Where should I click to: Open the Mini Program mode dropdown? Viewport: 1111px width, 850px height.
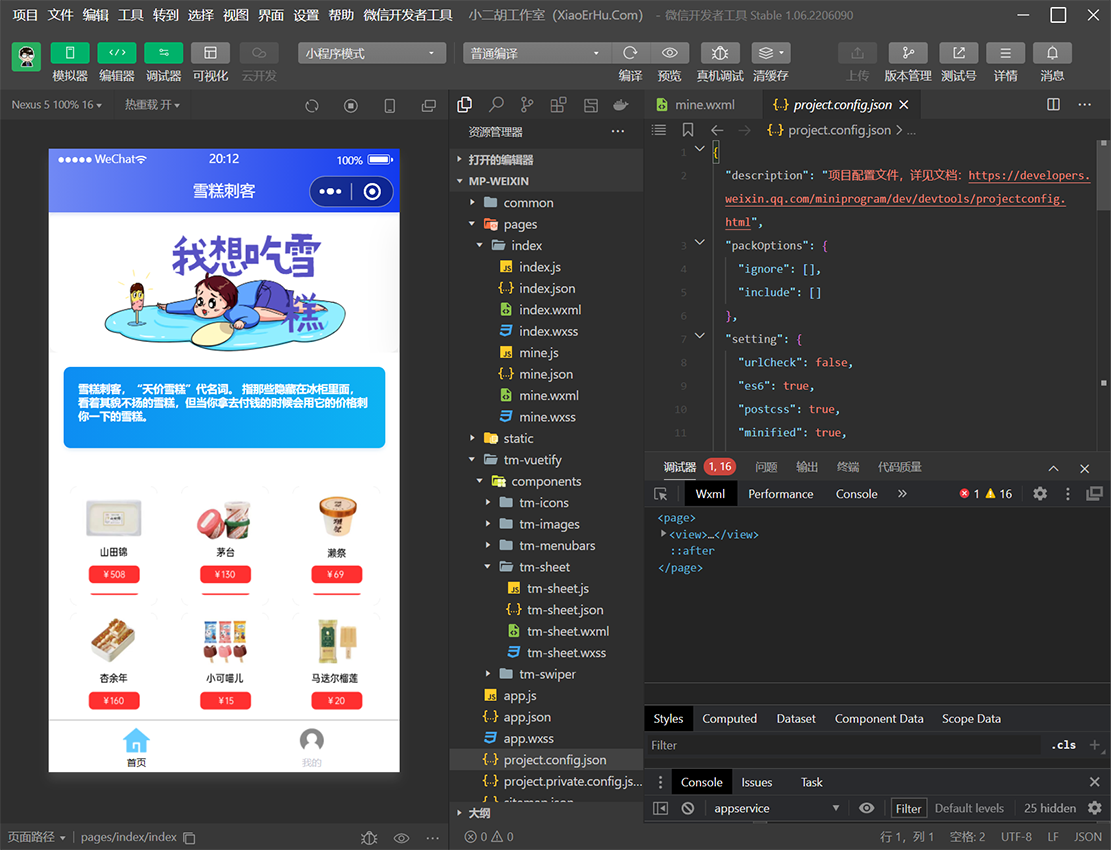coord(372,53)
